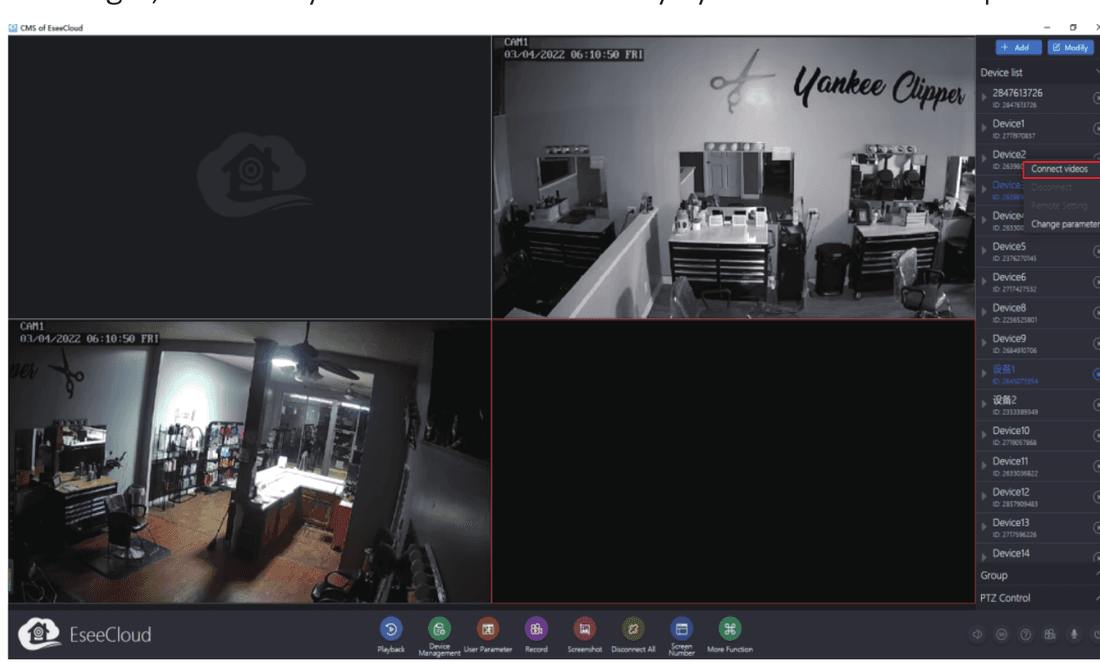1100x671 pixels.
Task: Open the PTZ Control panel section
Action: [x=1038, y=598]
